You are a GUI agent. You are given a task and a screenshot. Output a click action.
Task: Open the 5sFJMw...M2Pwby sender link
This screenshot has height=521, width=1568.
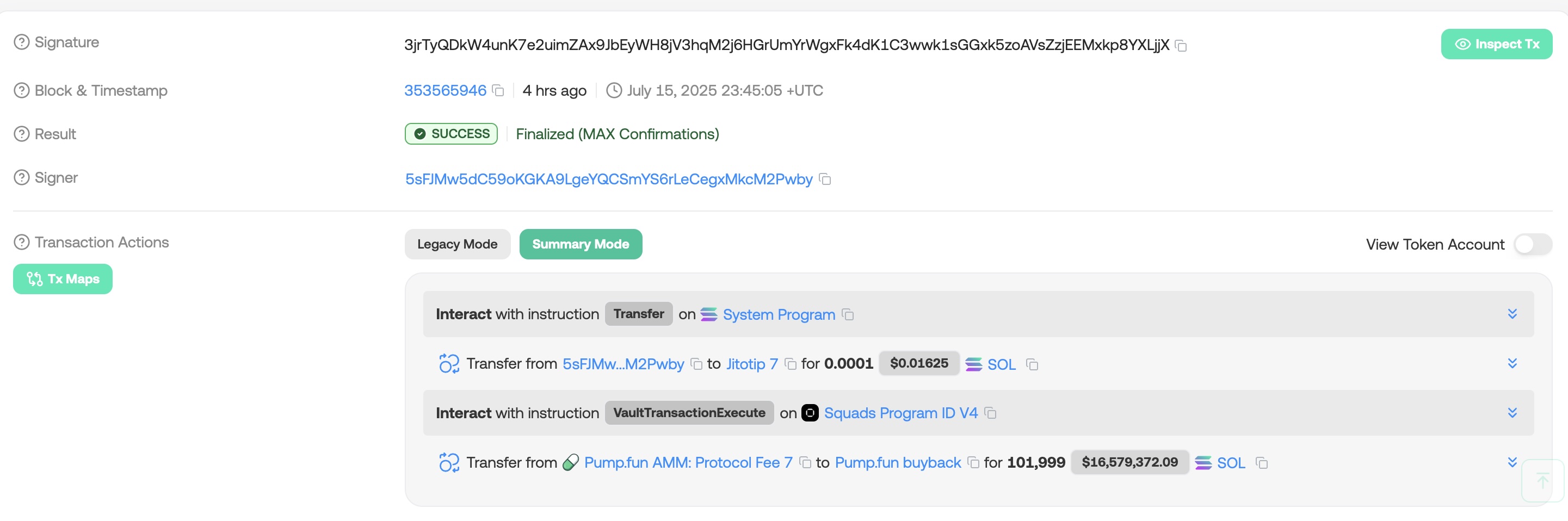(x=624, y=364)
